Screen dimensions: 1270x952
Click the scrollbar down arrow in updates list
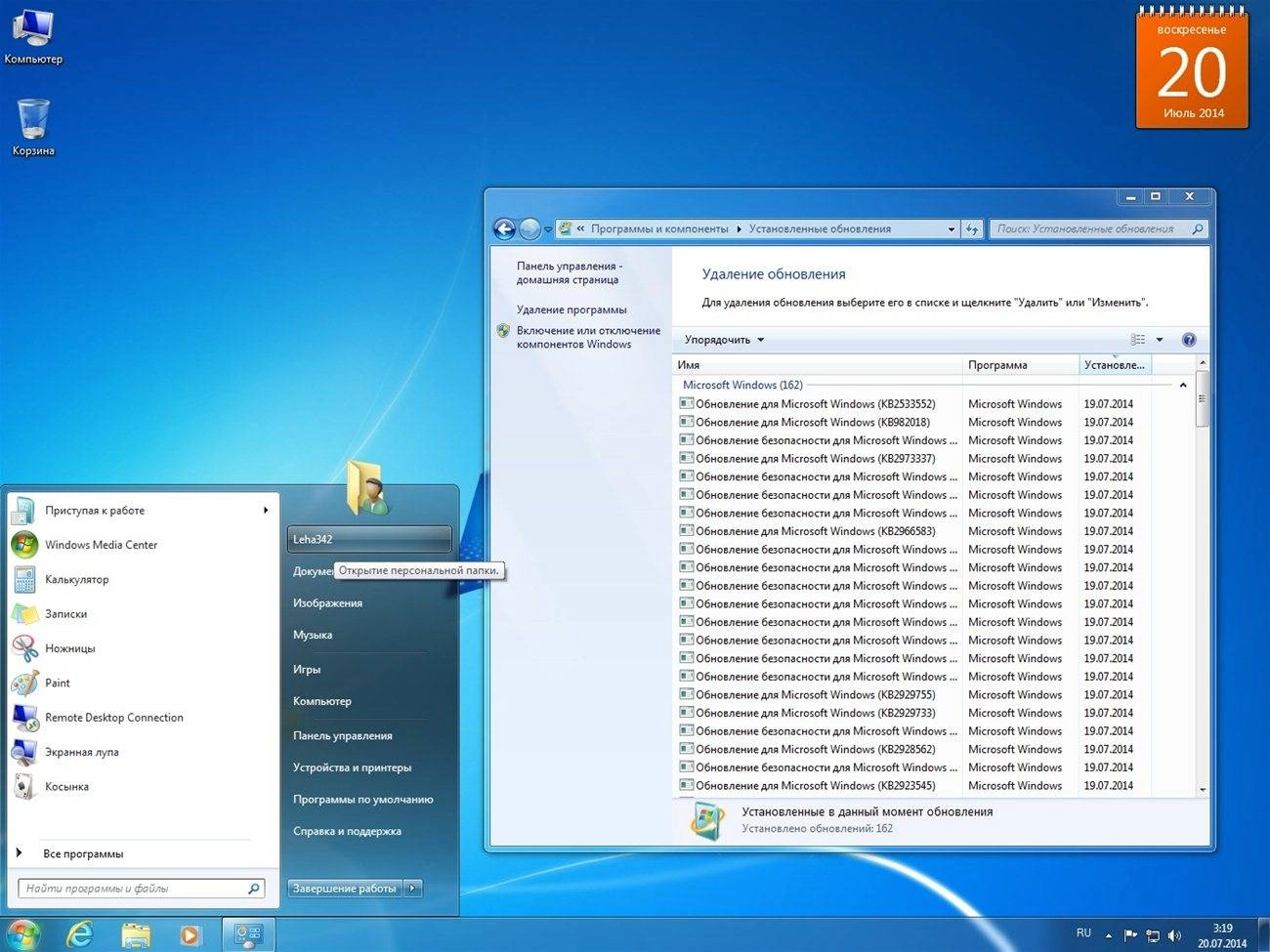click(1202, 789)
